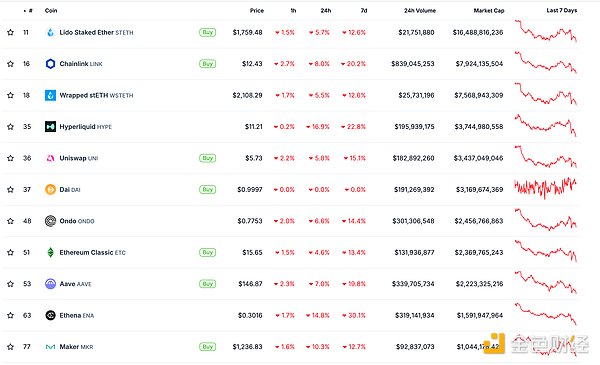Sort by the Price column header

tap(257, 11)
